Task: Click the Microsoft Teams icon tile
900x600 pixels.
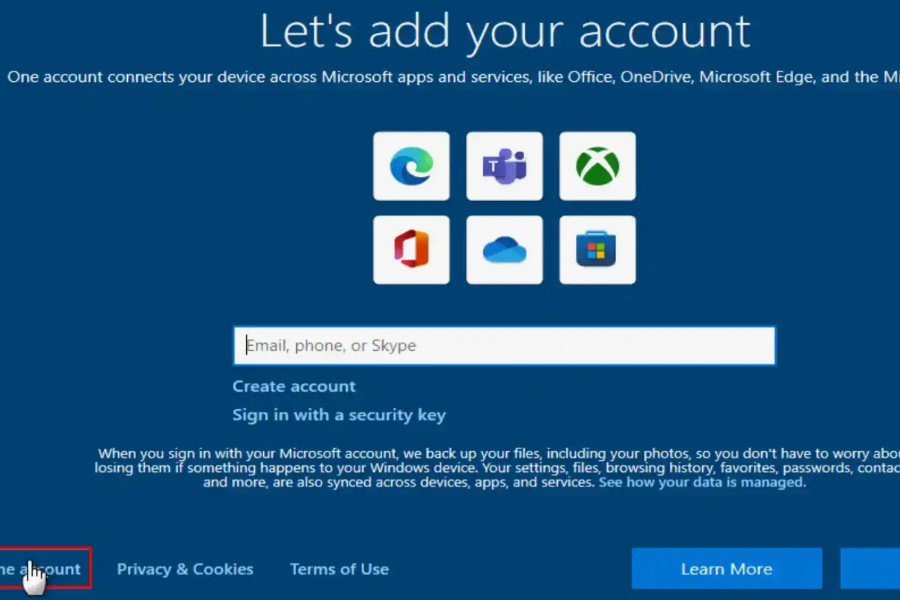Action: click(x=504, y=166)
